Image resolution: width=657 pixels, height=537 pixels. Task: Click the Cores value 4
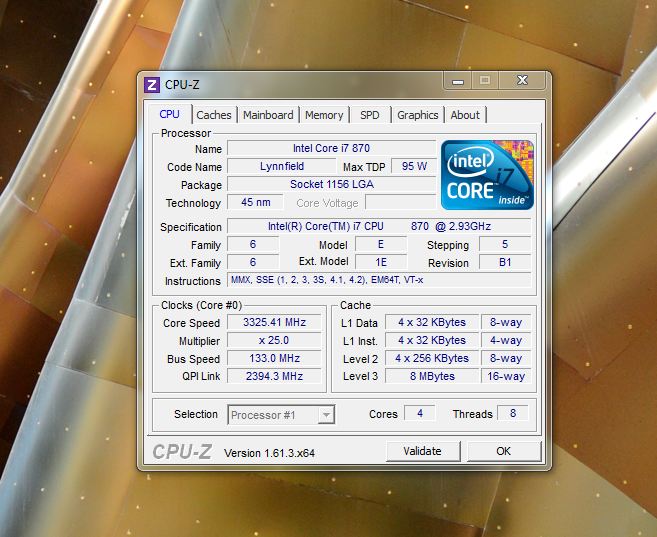click(x=420, y=413)
